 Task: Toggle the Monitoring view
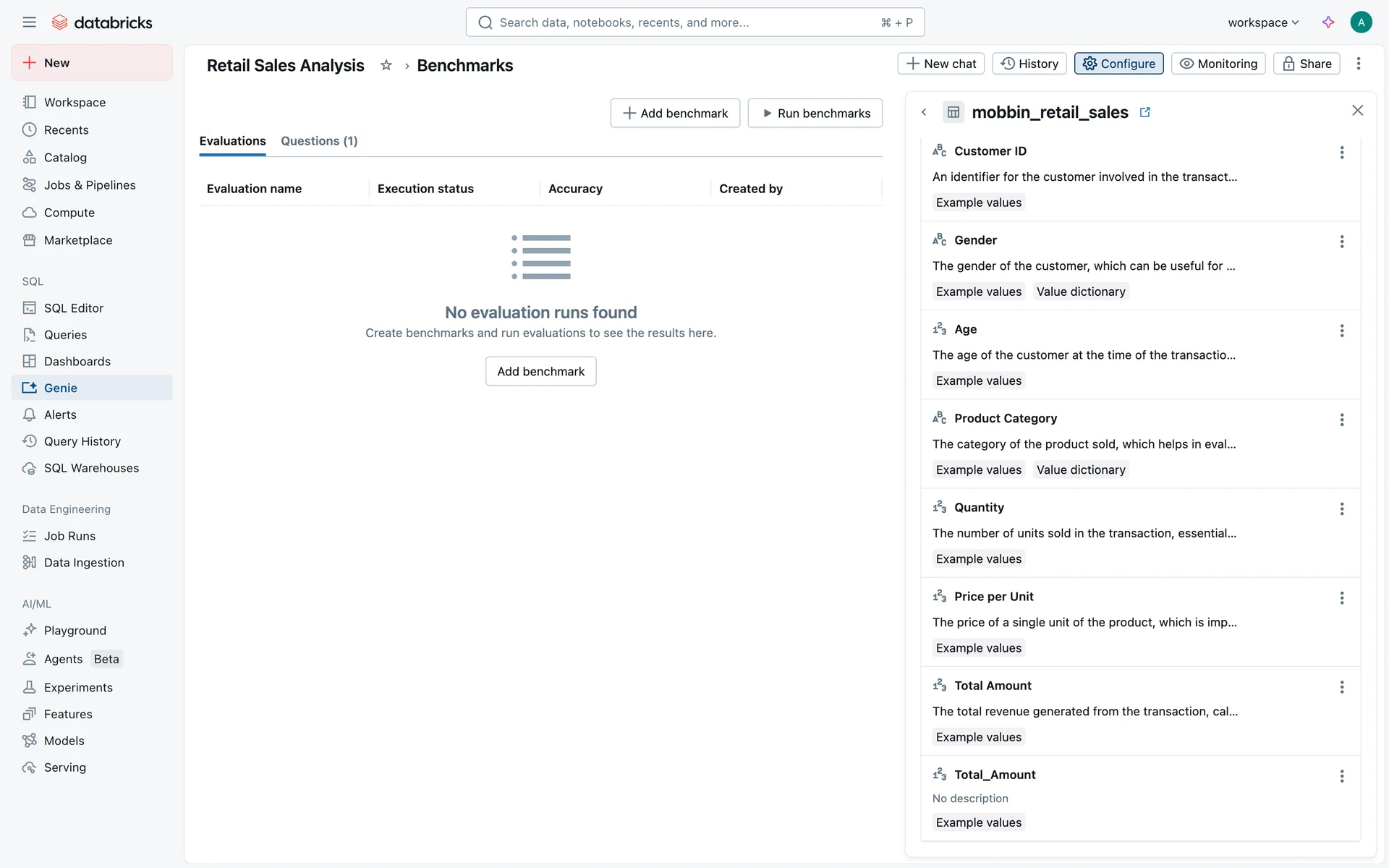(1218, 64)
